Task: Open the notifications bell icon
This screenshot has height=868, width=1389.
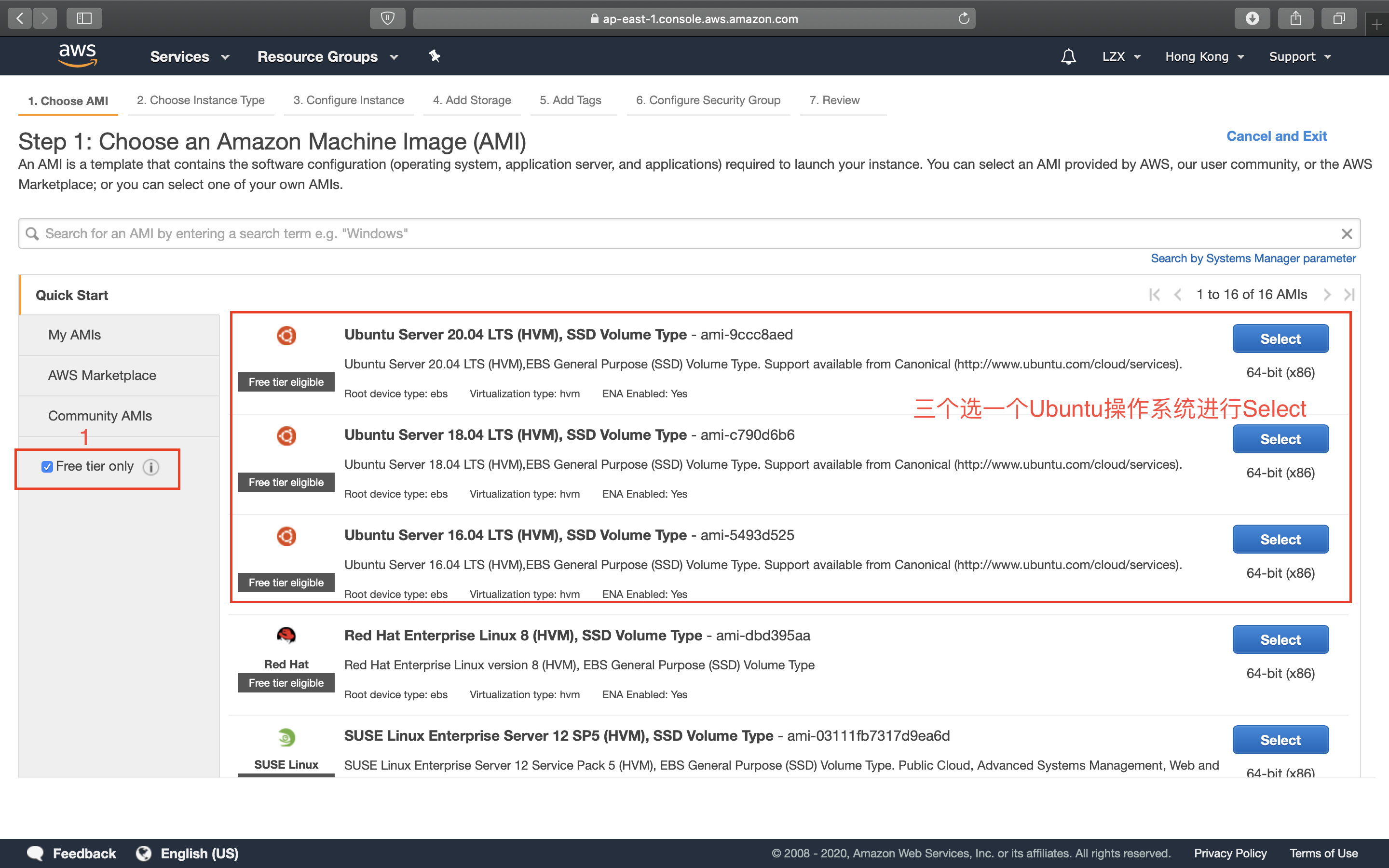Action: coord(1068,56)
